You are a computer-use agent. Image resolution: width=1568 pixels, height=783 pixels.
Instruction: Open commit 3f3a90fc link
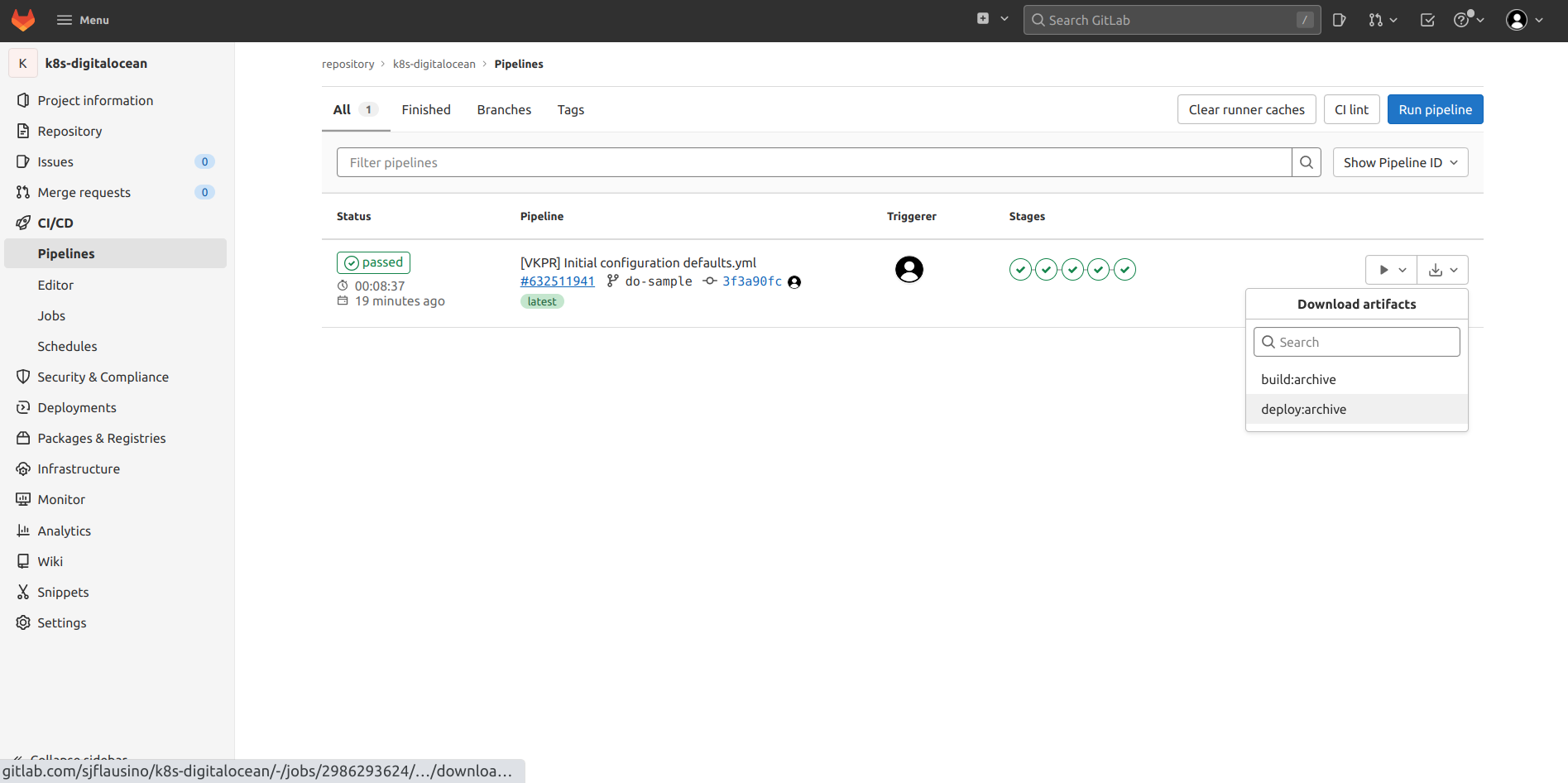pos(752,281)
